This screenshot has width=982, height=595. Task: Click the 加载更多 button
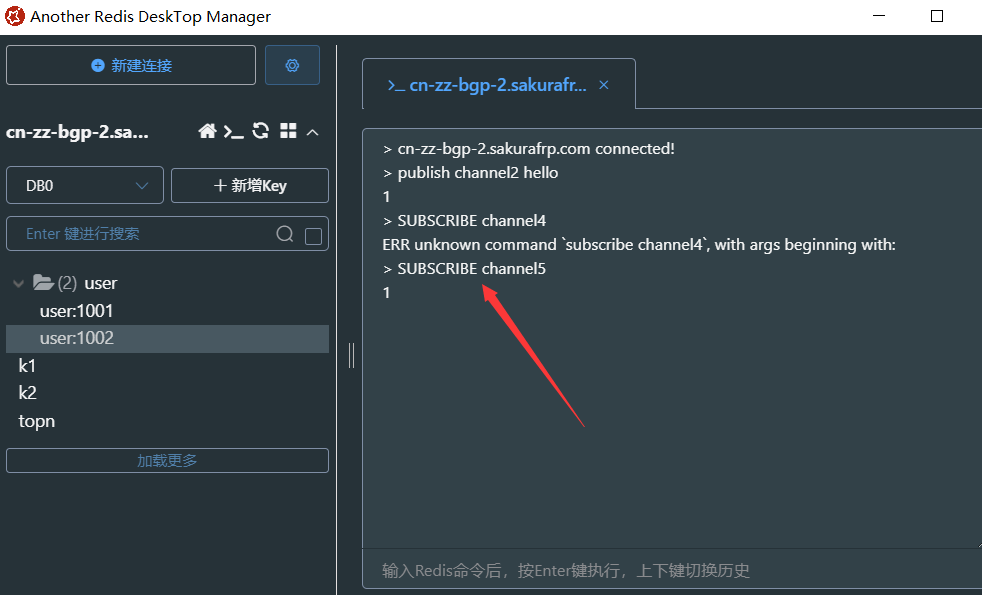click(x=167, y=460)
